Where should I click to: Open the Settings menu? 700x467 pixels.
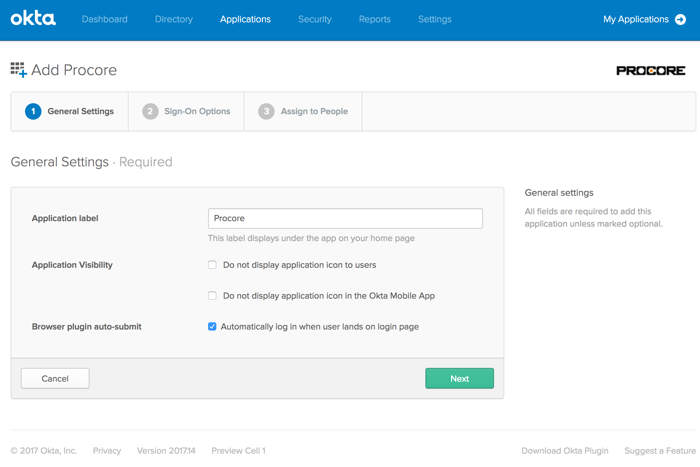[435, 19]
